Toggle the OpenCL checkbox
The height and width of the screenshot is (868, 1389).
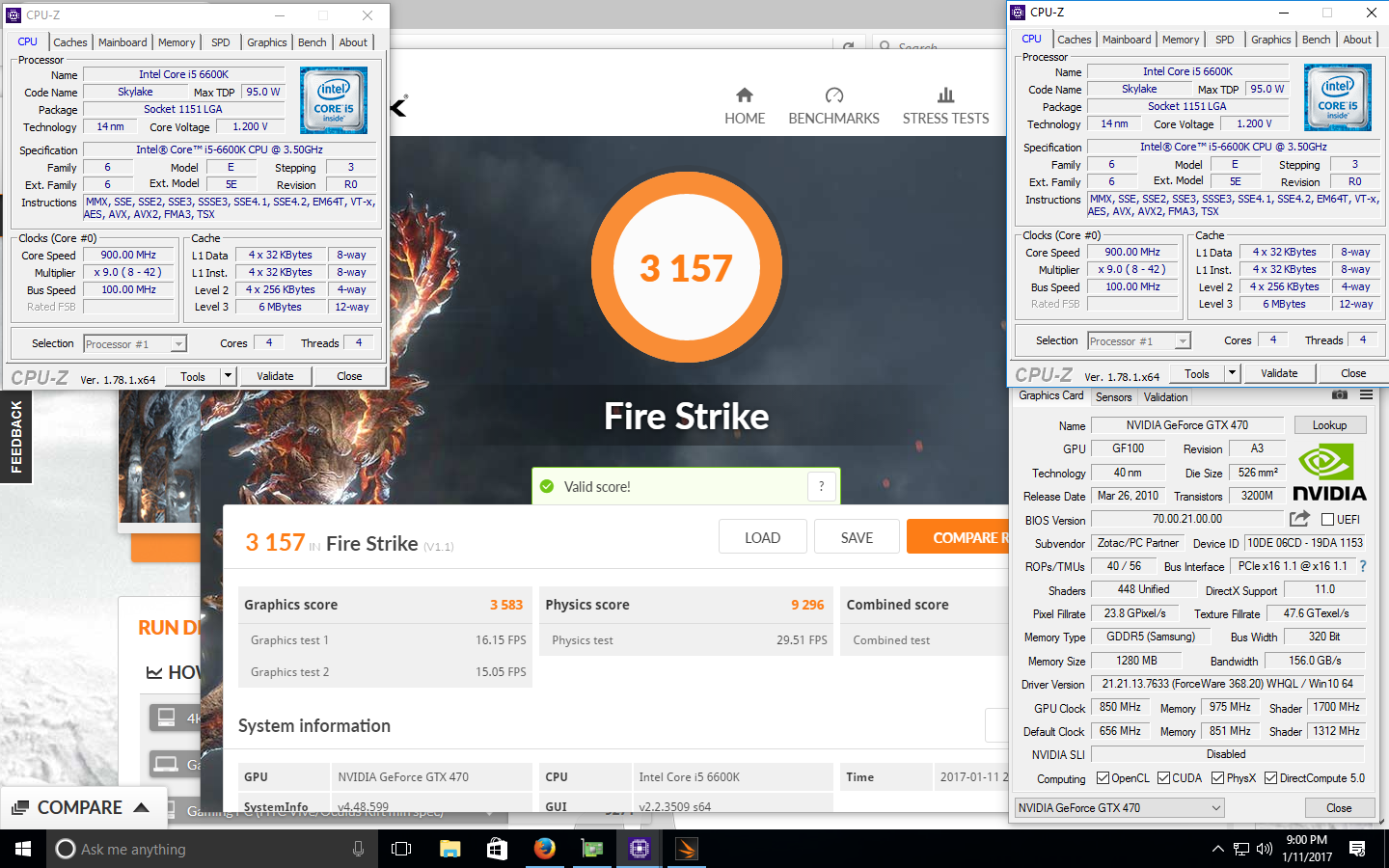[1103, 778]
